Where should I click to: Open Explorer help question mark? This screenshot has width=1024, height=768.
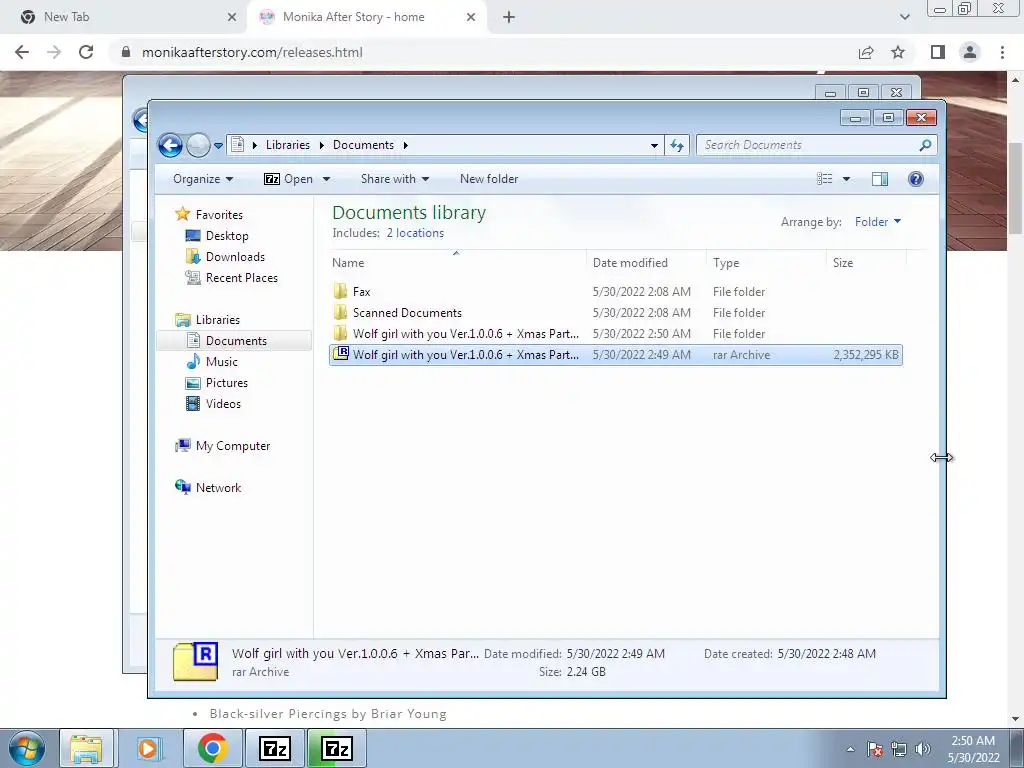click(x=916, y=179)
